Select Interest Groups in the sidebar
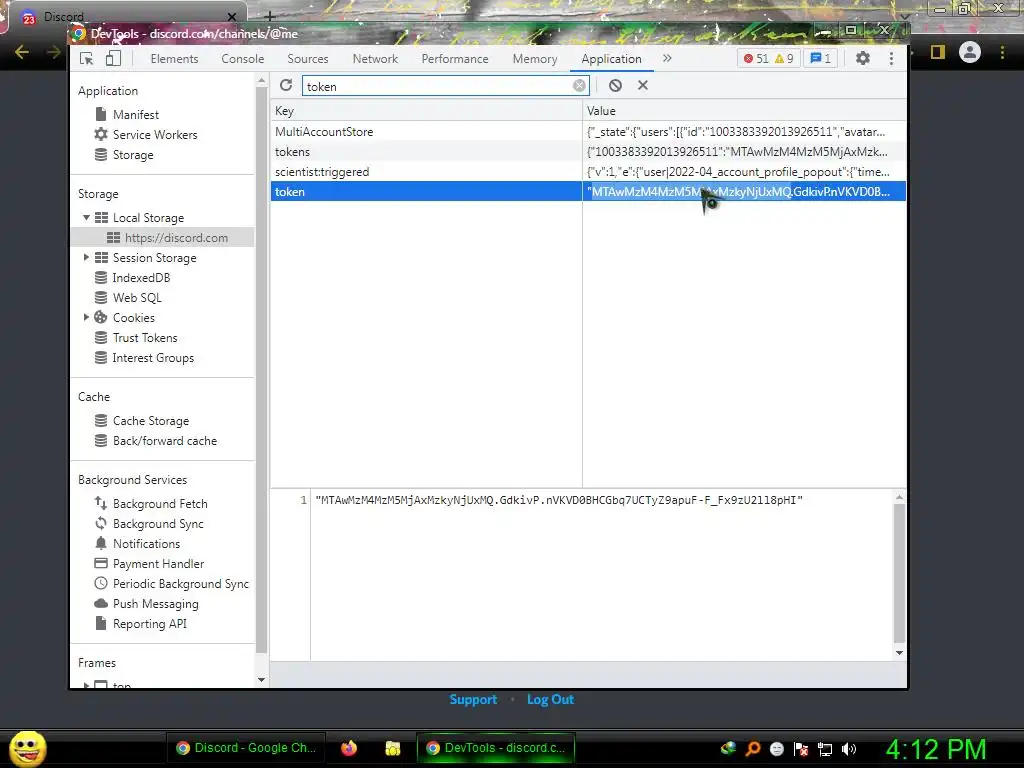 (x=153, y=358)
